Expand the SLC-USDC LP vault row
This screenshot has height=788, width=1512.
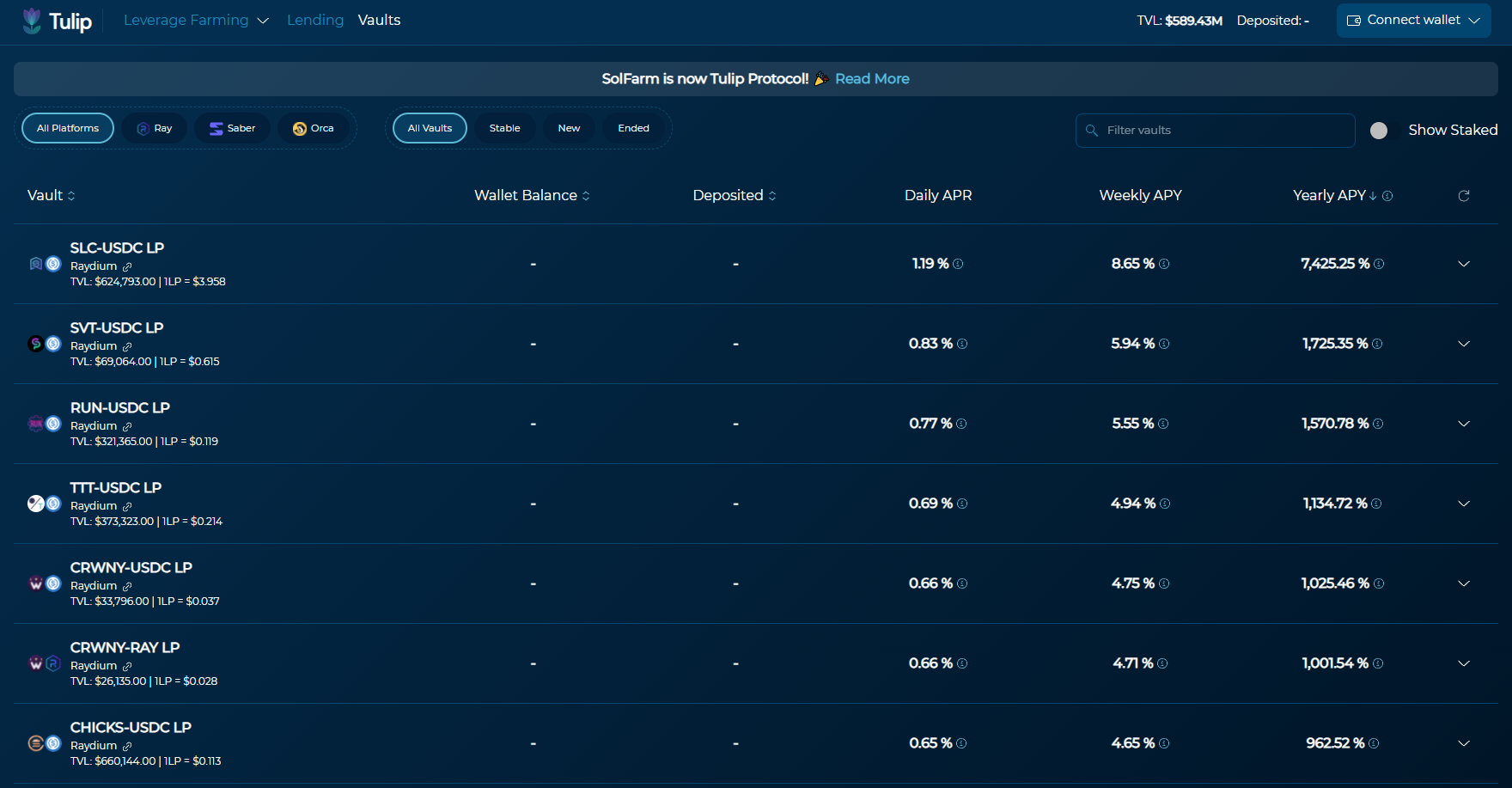1464,264
